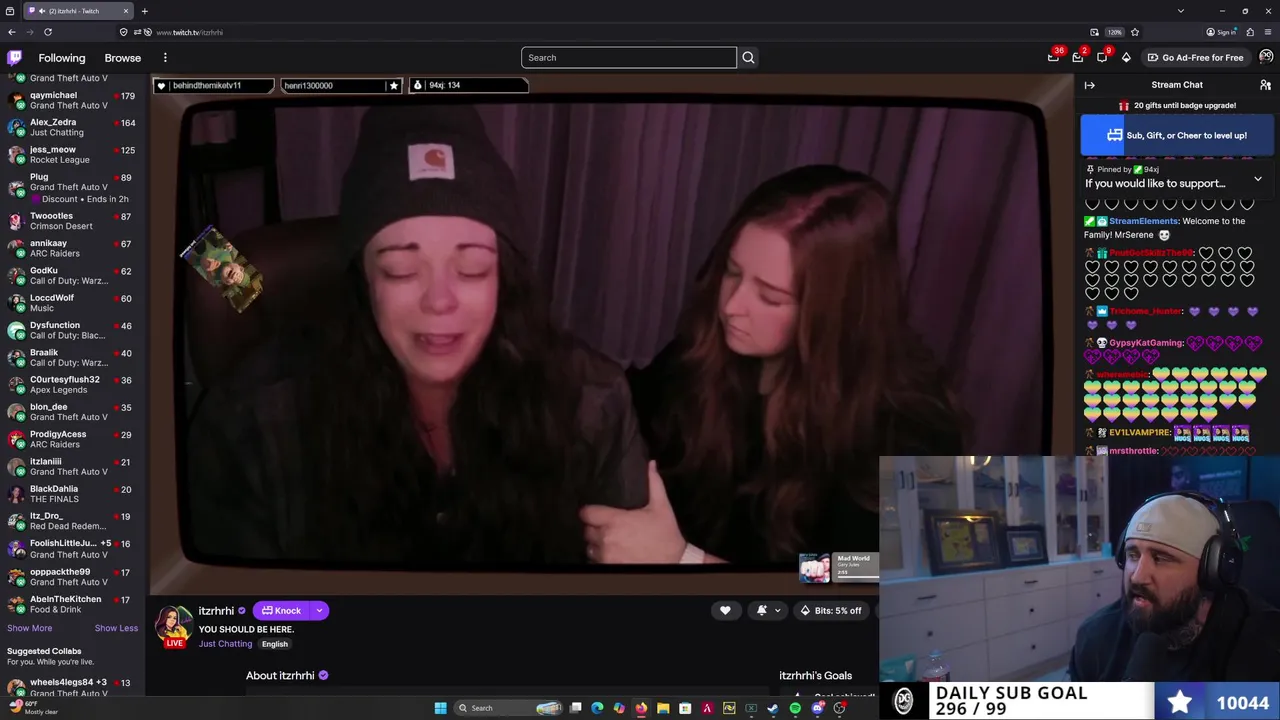Image resolution: width=1280 pixels, height=720 pixels.
Task: Click the Get Bits diamond icon
Action: (x=1126, y=58)
